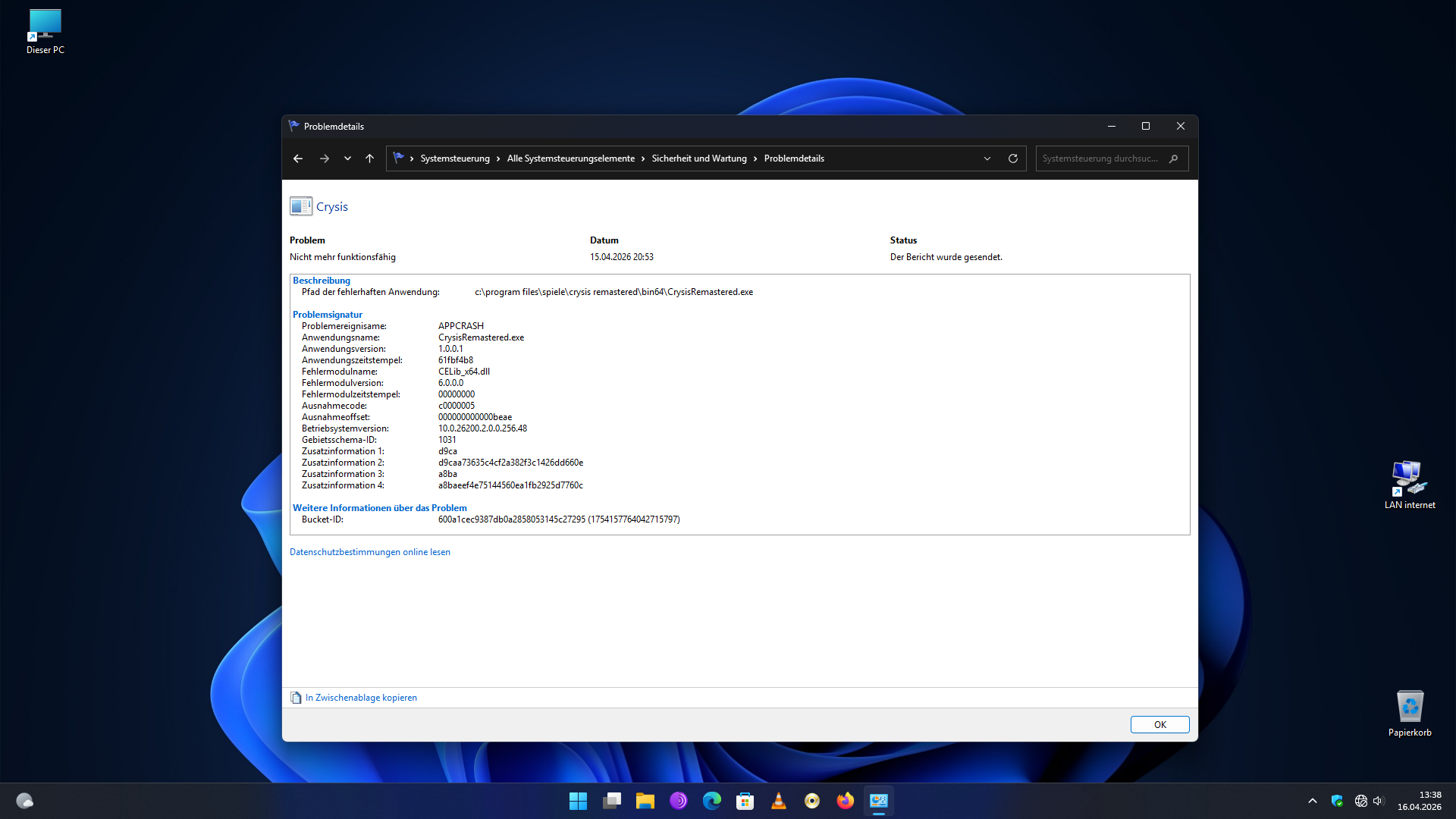Open Datenschutzbestimmungen online lesen link

[370, 552]
